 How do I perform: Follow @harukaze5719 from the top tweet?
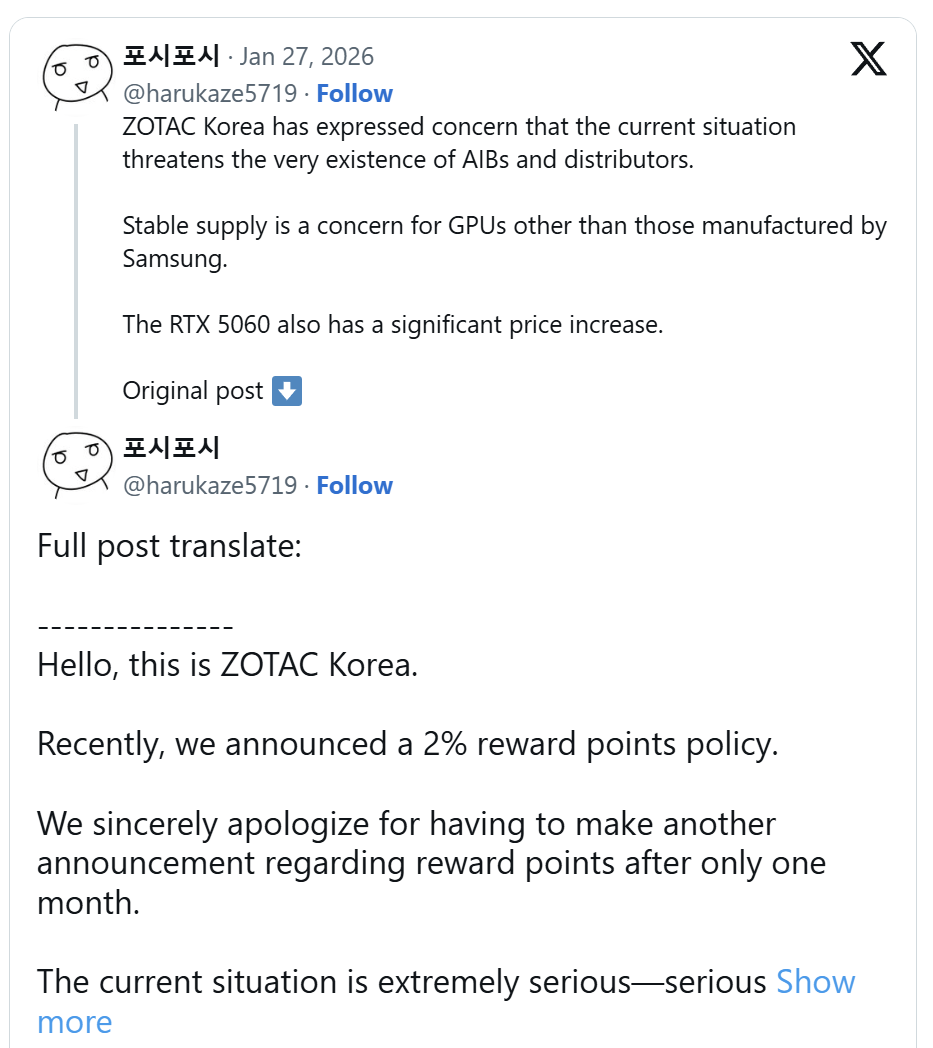[354, 94]
